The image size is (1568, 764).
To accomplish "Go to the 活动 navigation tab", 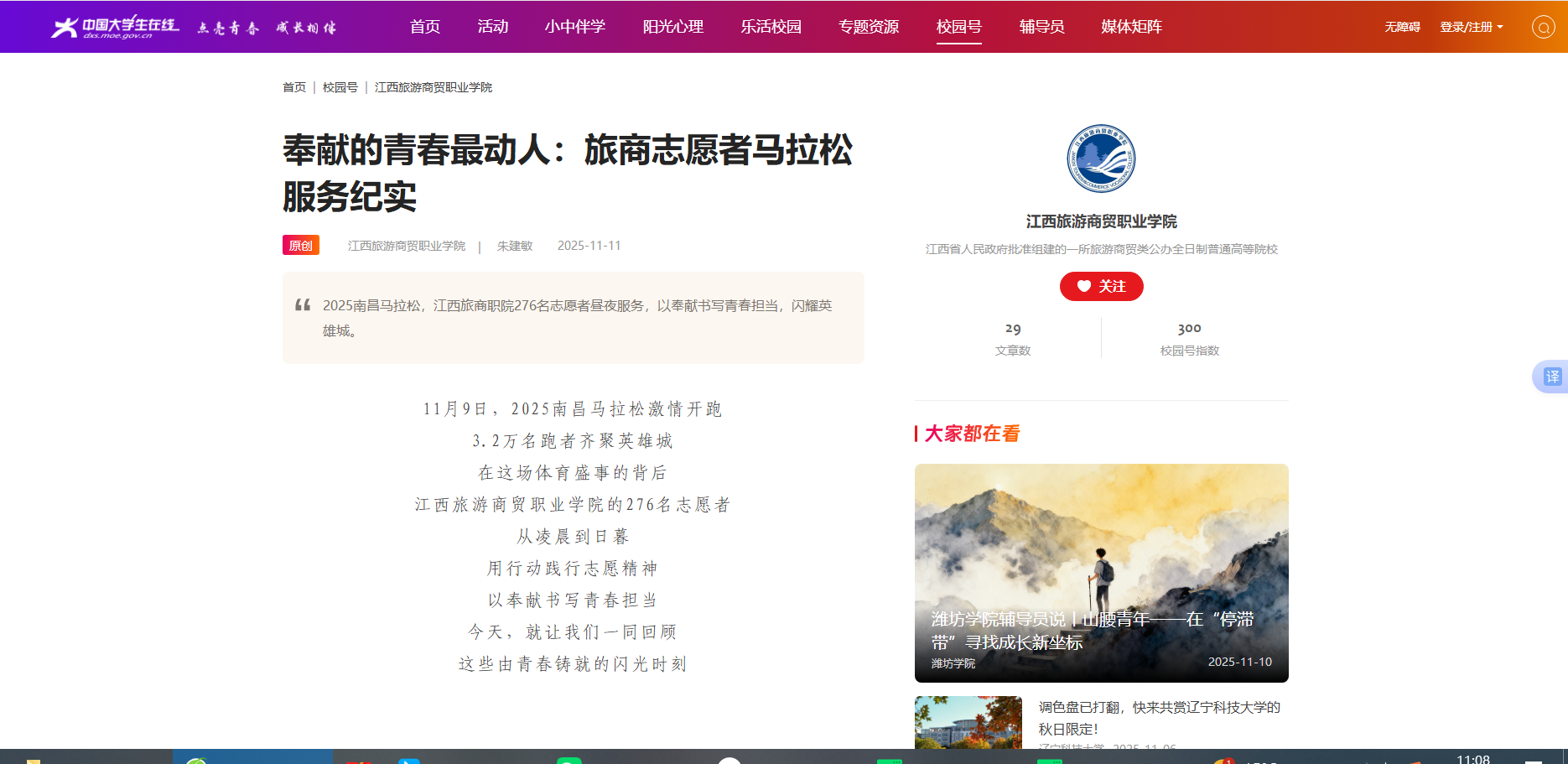I will point(493,27).
